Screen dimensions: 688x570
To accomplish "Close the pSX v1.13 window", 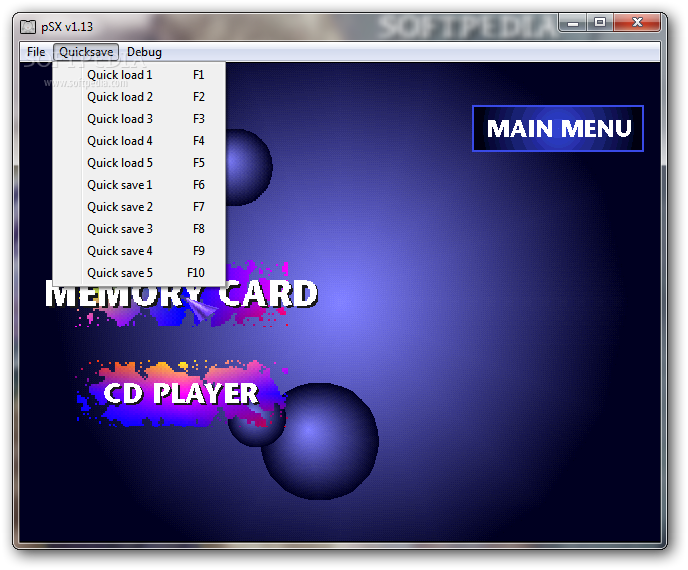I will pyautogui.click(x=637, y=23).
